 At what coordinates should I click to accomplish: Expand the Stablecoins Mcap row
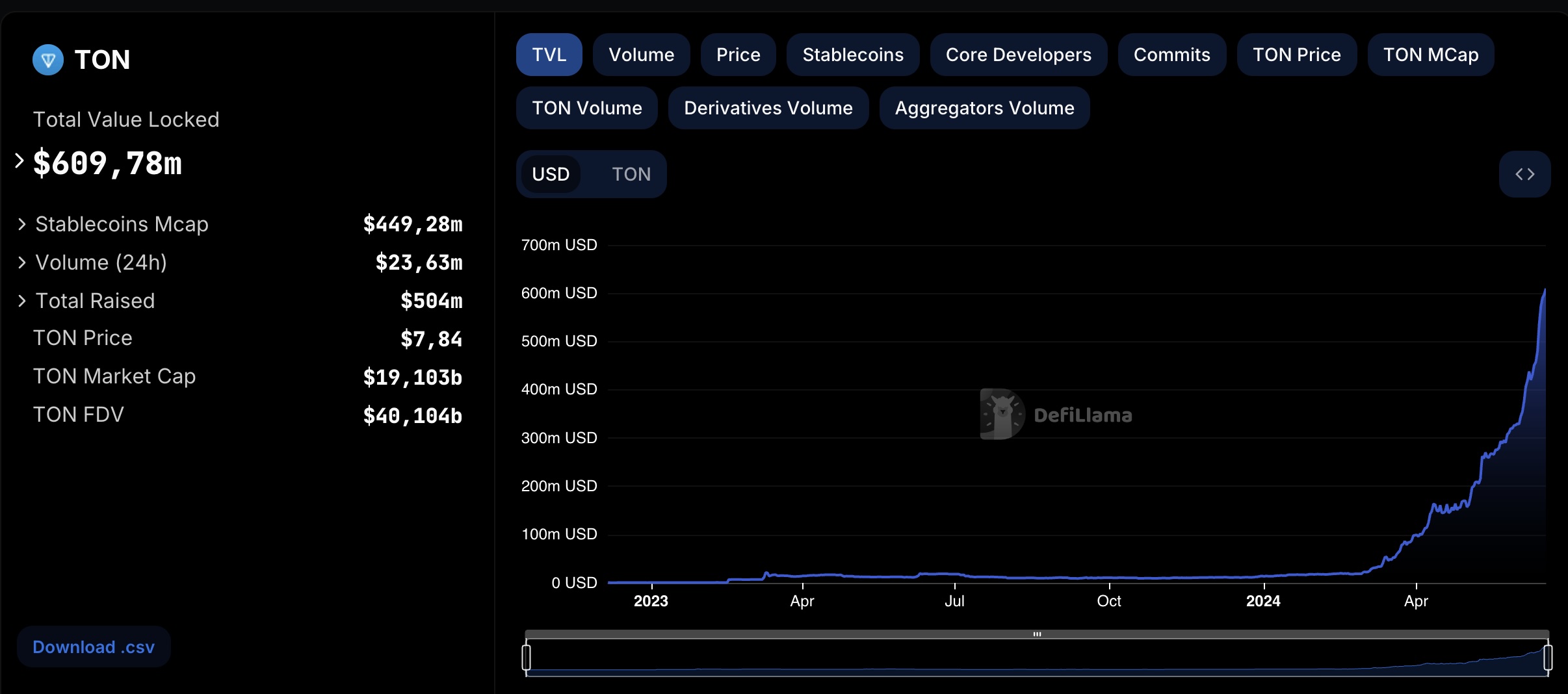click(x=22, y=224)
